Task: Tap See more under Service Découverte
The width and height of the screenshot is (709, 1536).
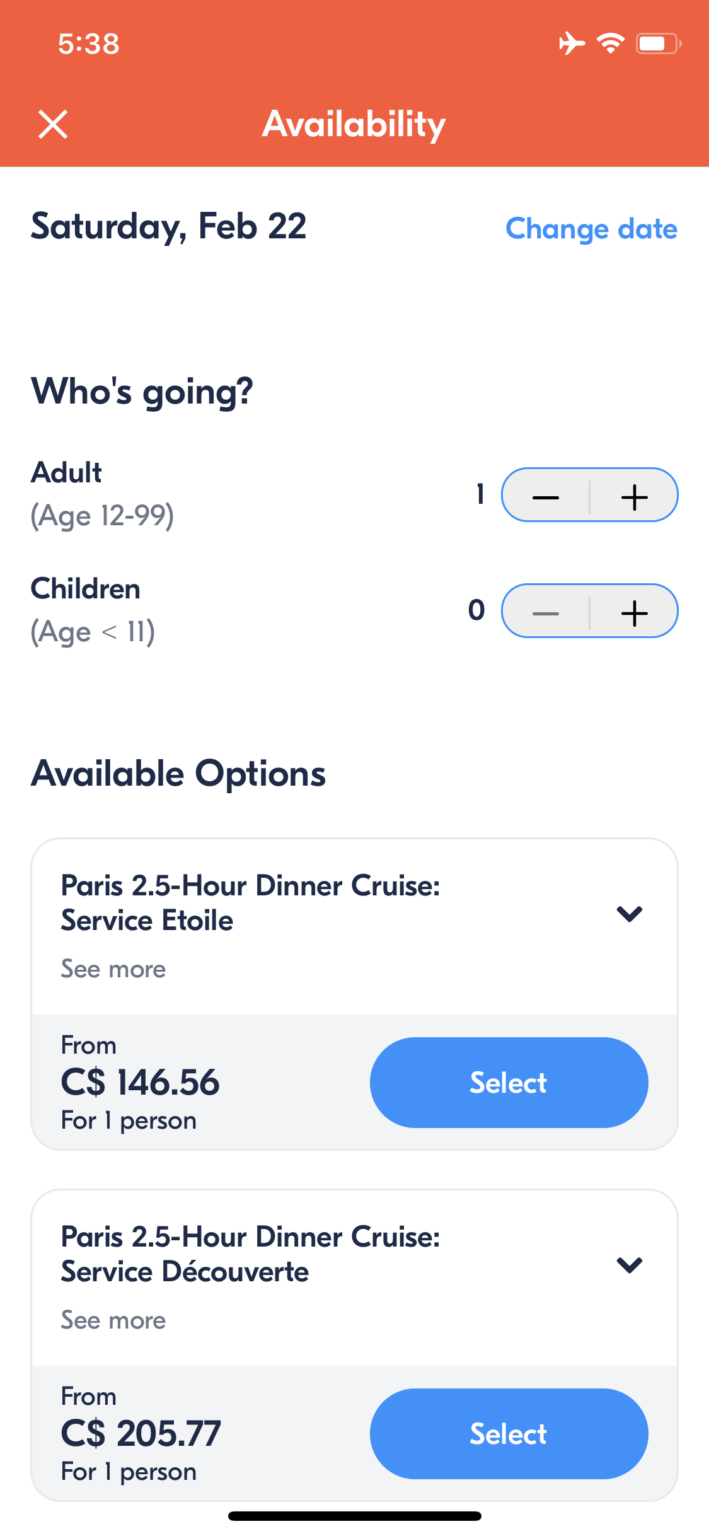Action: click(x=112, y=1319)
